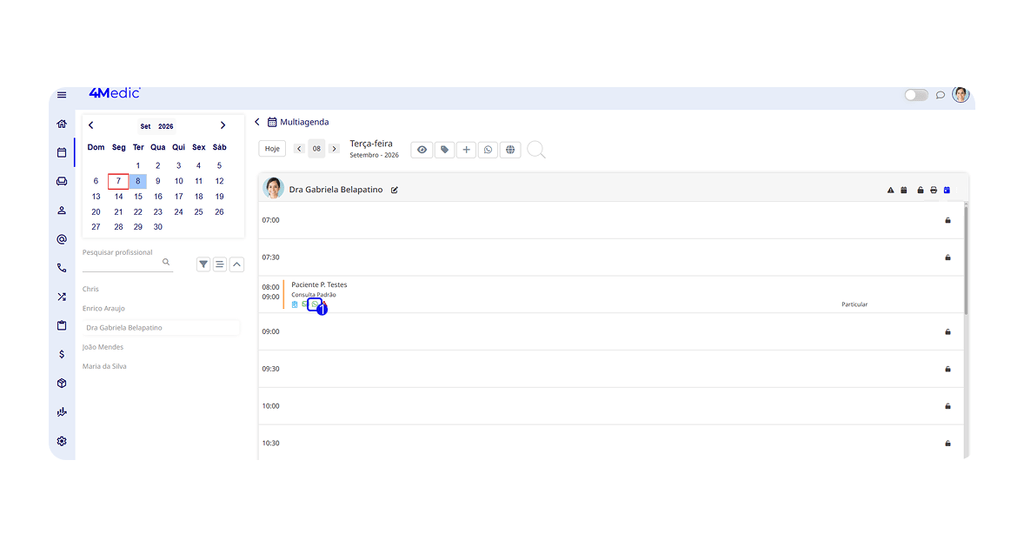This screenshot has width=1024, height=548.
Task: Click the Hoje button
Action: [272, 149]
